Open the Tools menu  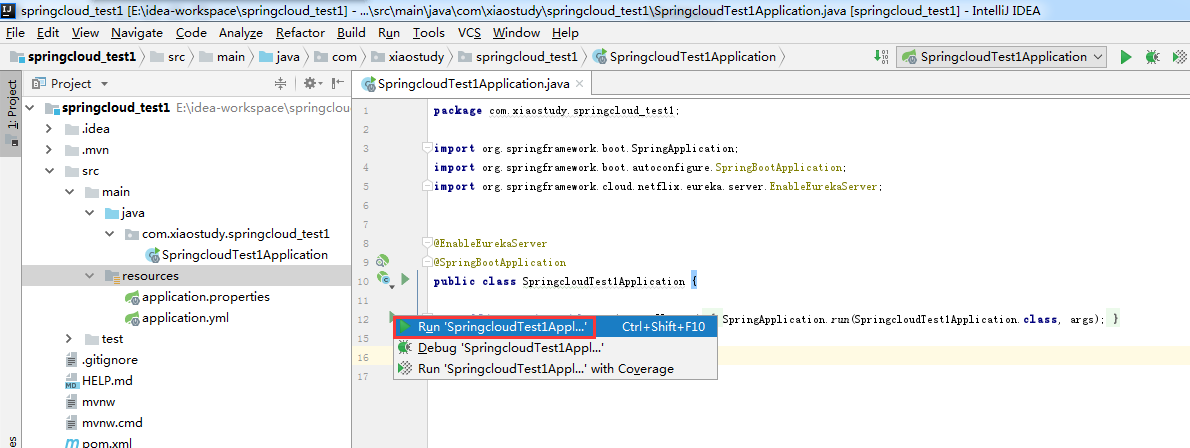click(429, 33)
